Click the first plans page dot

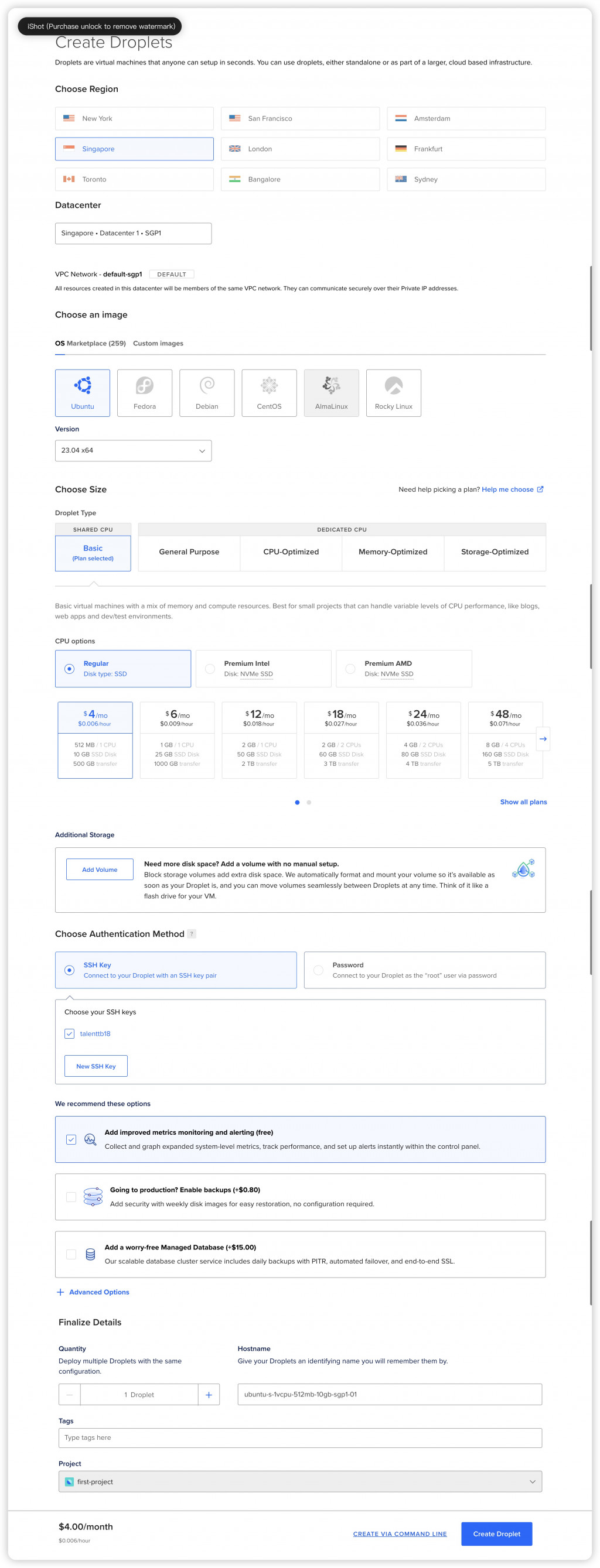pos(296,802)
